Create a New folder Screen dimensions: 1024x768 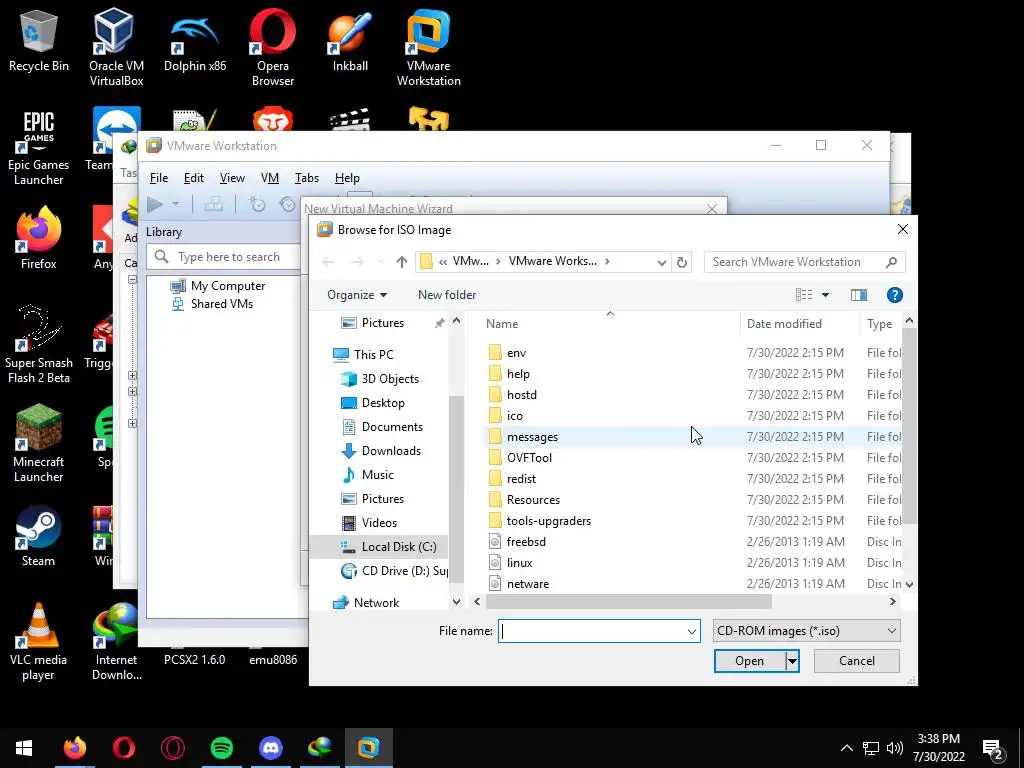[x=447, y=295]
